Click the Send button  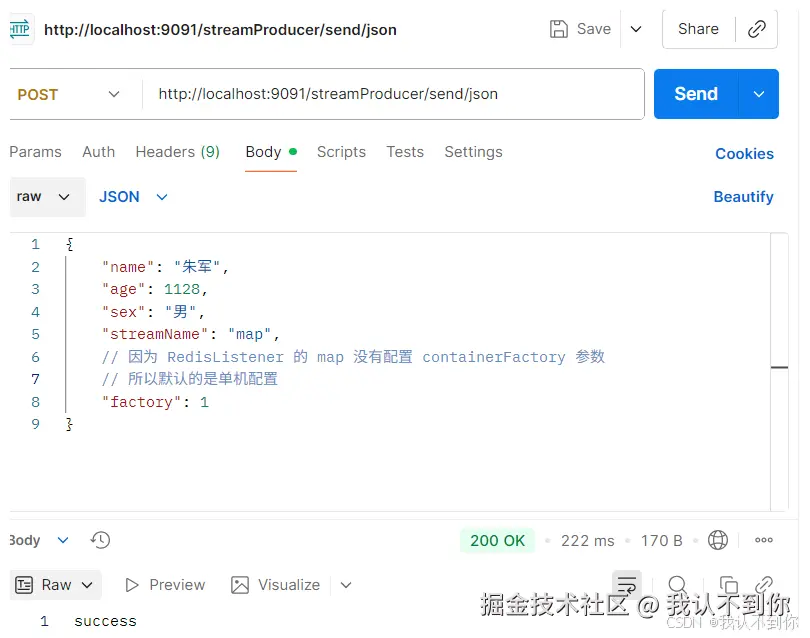click(695, 94)
